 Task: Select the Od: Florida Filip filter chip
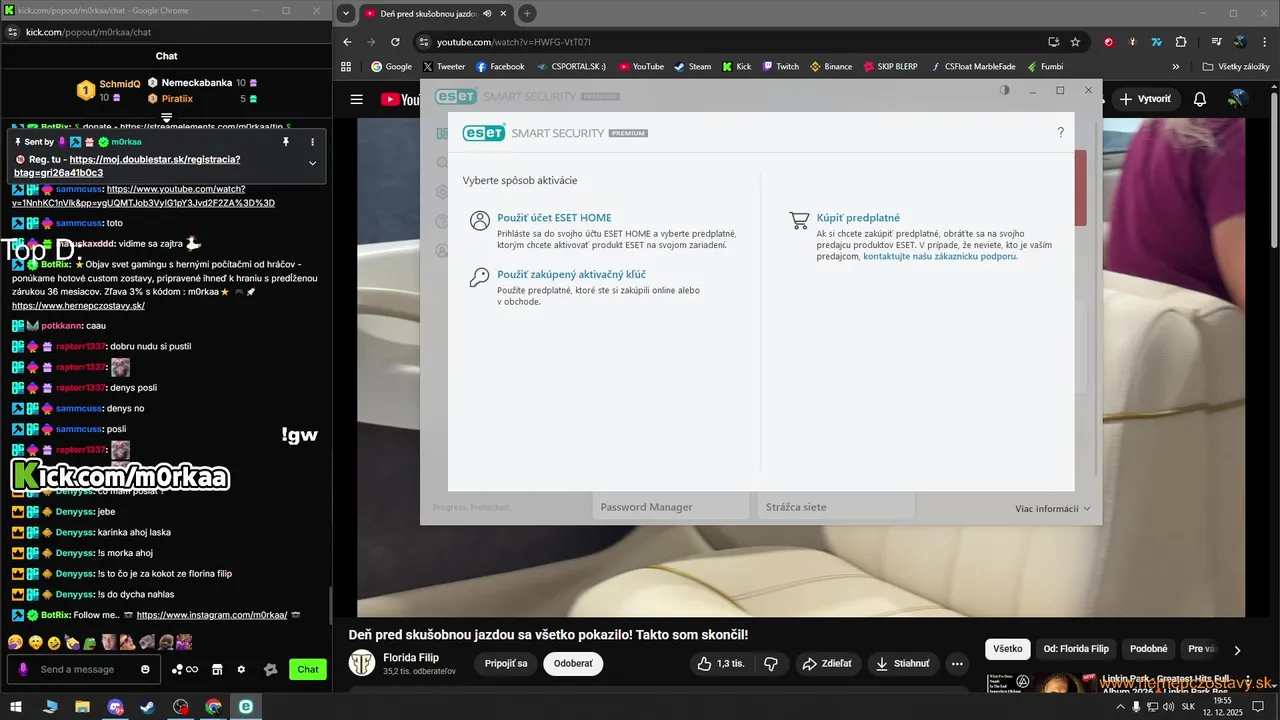coord(1076,649)
